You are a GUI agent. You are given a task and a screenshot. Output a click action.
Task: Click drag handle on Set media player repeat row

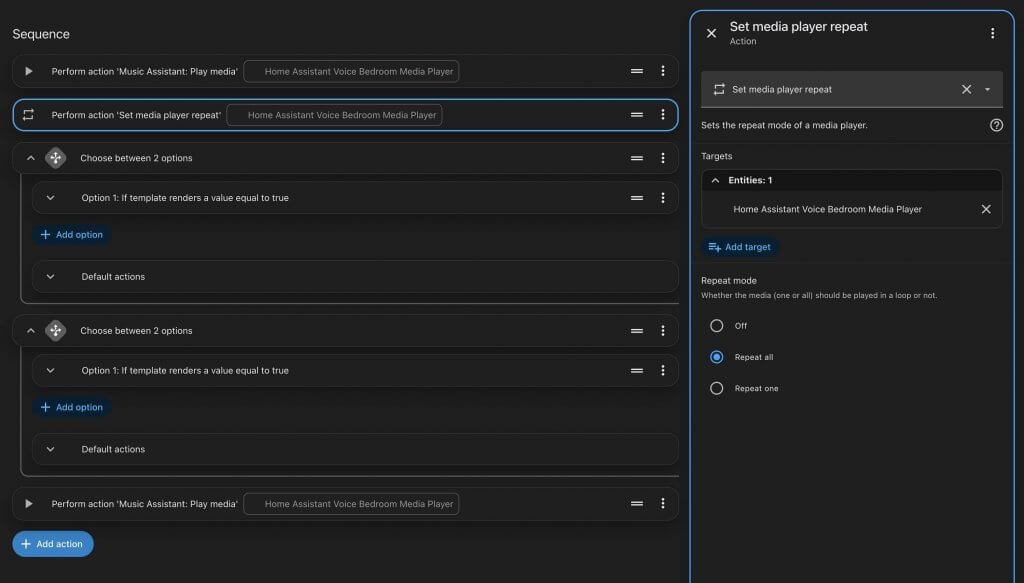637,115
